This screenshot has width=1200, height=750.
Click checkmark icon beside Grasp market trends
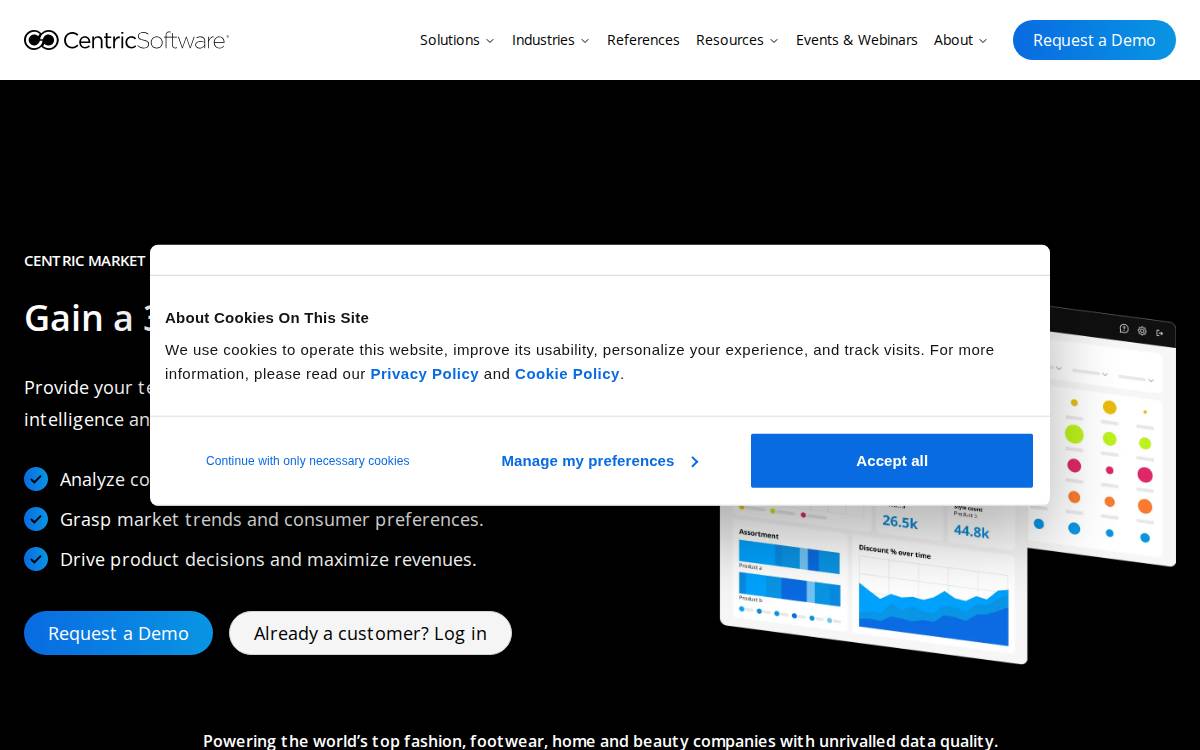pyautogui.click(x=36, y=519)
